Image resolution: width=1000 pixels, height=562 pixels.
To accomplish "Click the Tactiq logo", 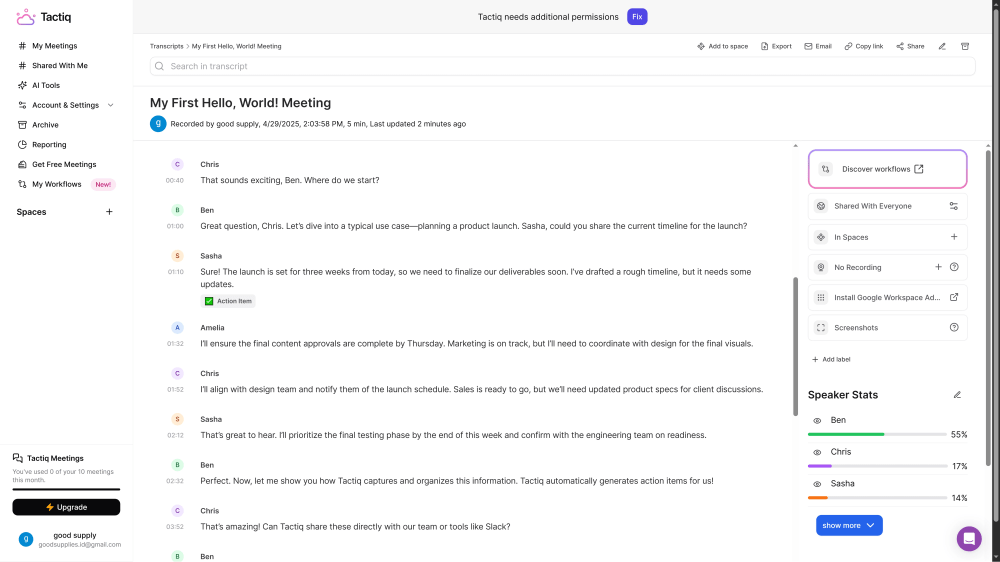I will pos(43,17).
